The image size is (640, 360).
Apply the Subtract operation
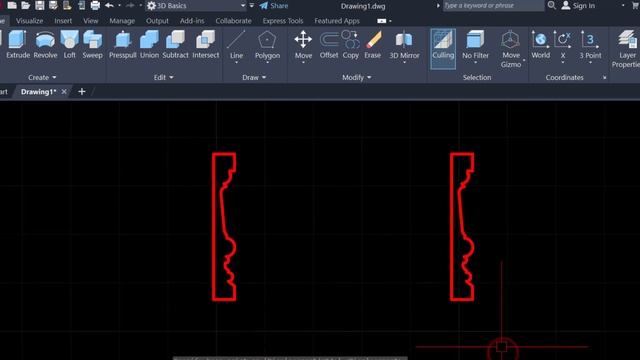[x=176, y=44]
